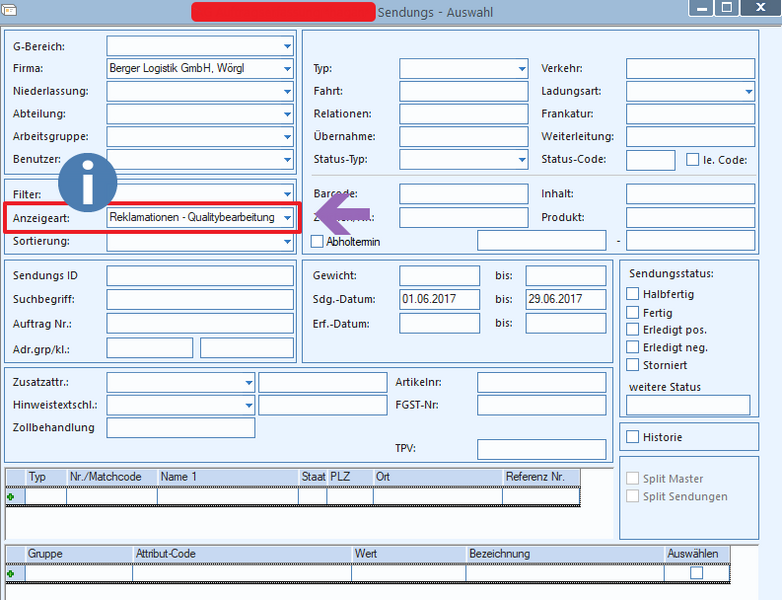
Task: Click the Relationen input field
Action: point(464,114)
